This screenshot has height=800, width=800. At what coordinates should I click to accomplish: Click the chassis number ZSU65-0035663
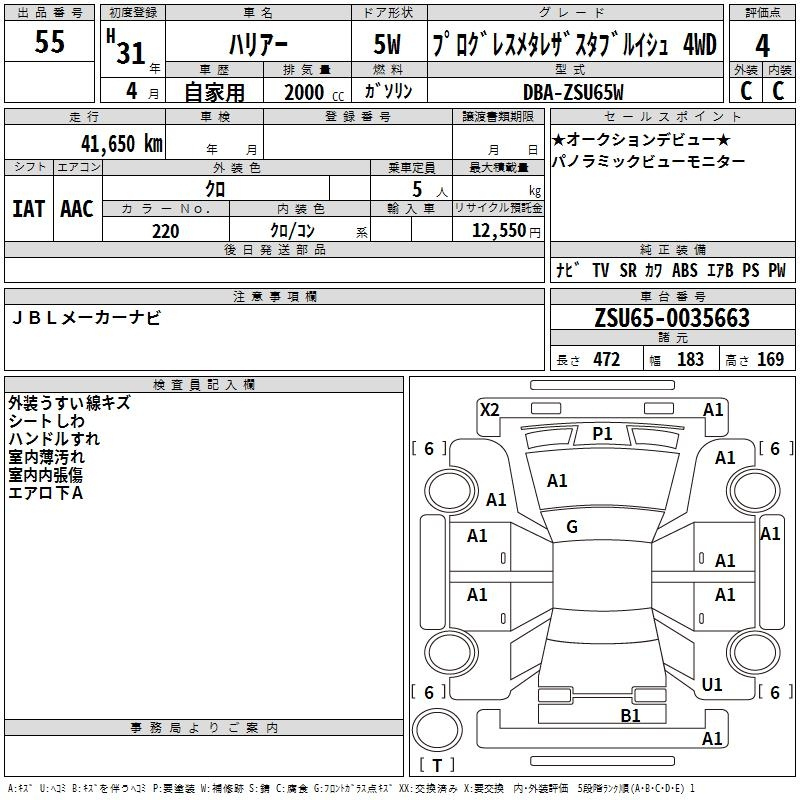[672, 318]
